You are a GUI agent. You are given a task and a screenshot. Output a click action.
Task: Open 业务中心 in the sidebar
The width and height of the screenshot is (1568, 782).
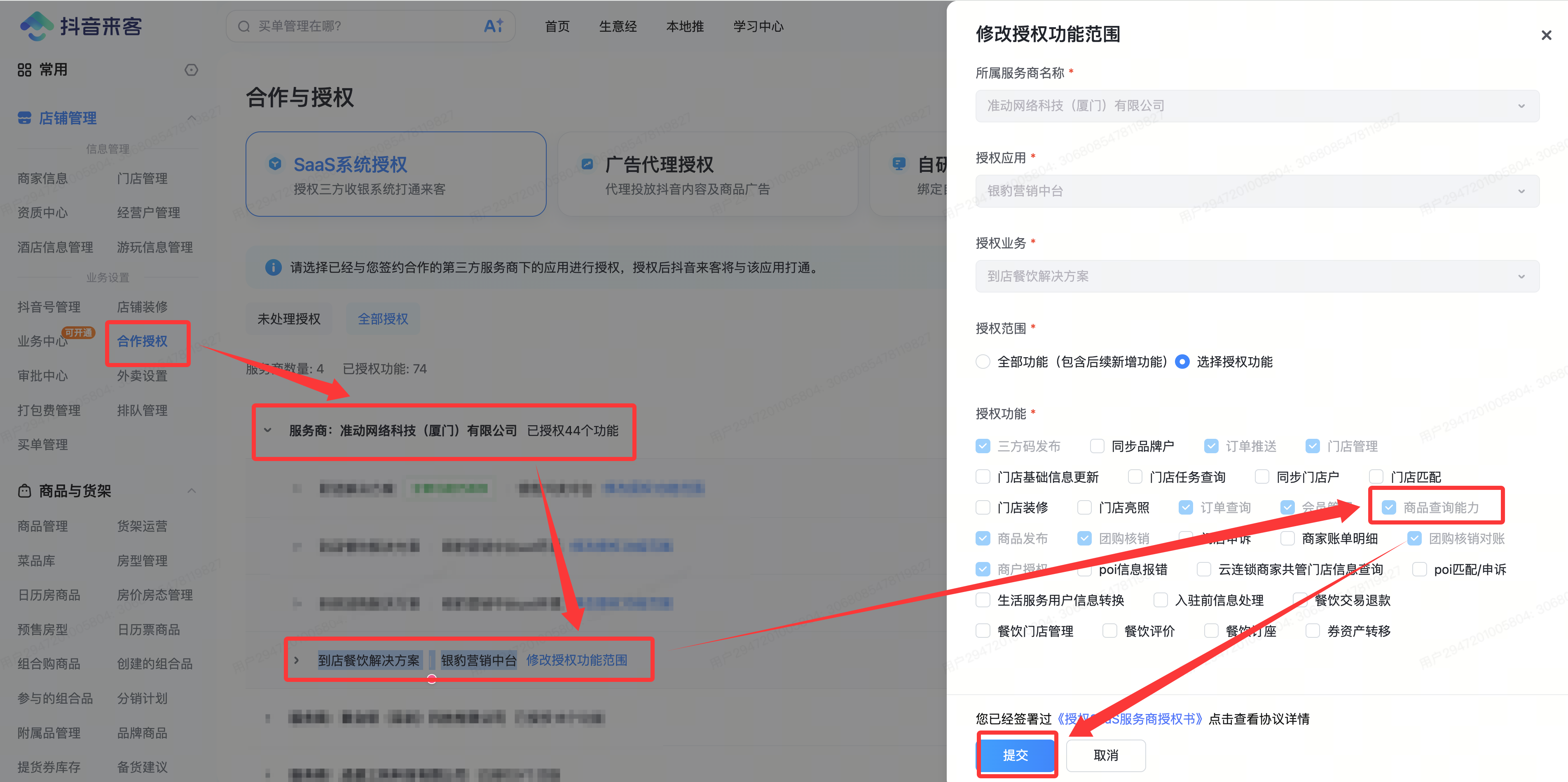tap(42, 342)
